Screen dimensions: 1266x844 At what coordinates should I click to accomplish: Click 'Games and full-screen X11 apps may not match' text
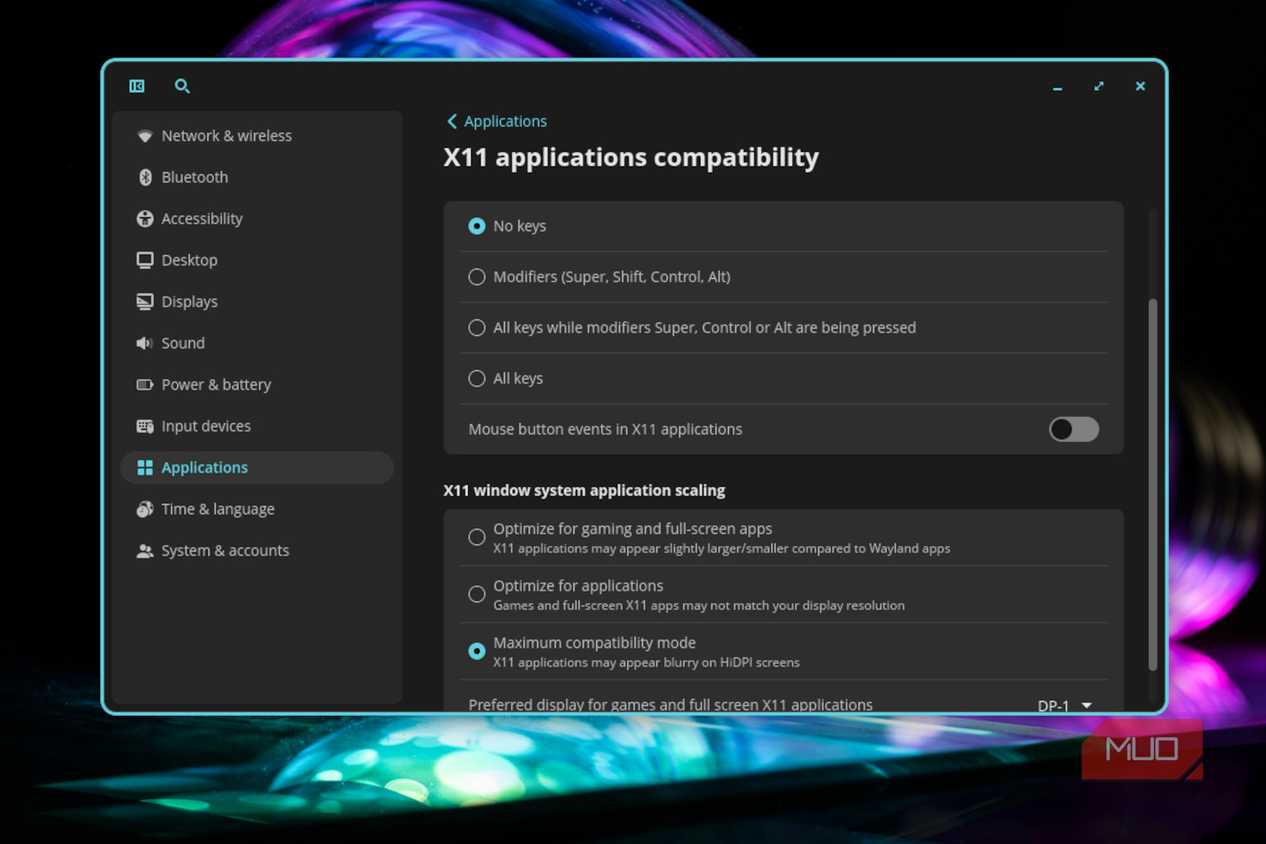coord(699,605)
